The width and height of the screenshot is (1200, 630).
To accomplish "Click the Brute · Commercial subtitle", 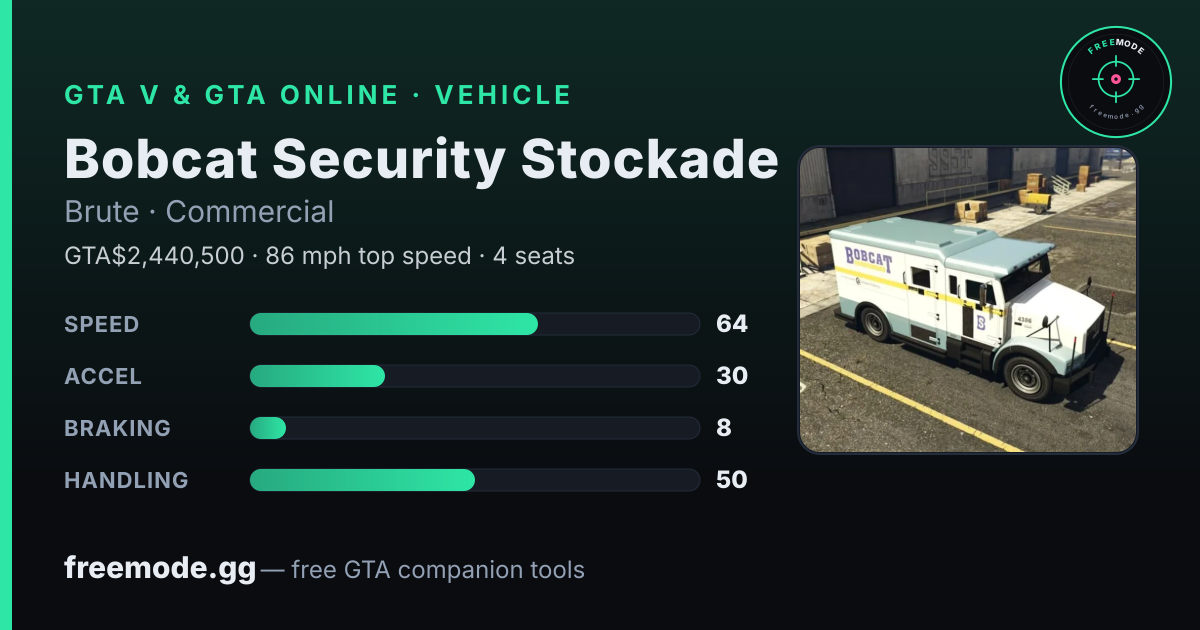I will pos(199,212).
